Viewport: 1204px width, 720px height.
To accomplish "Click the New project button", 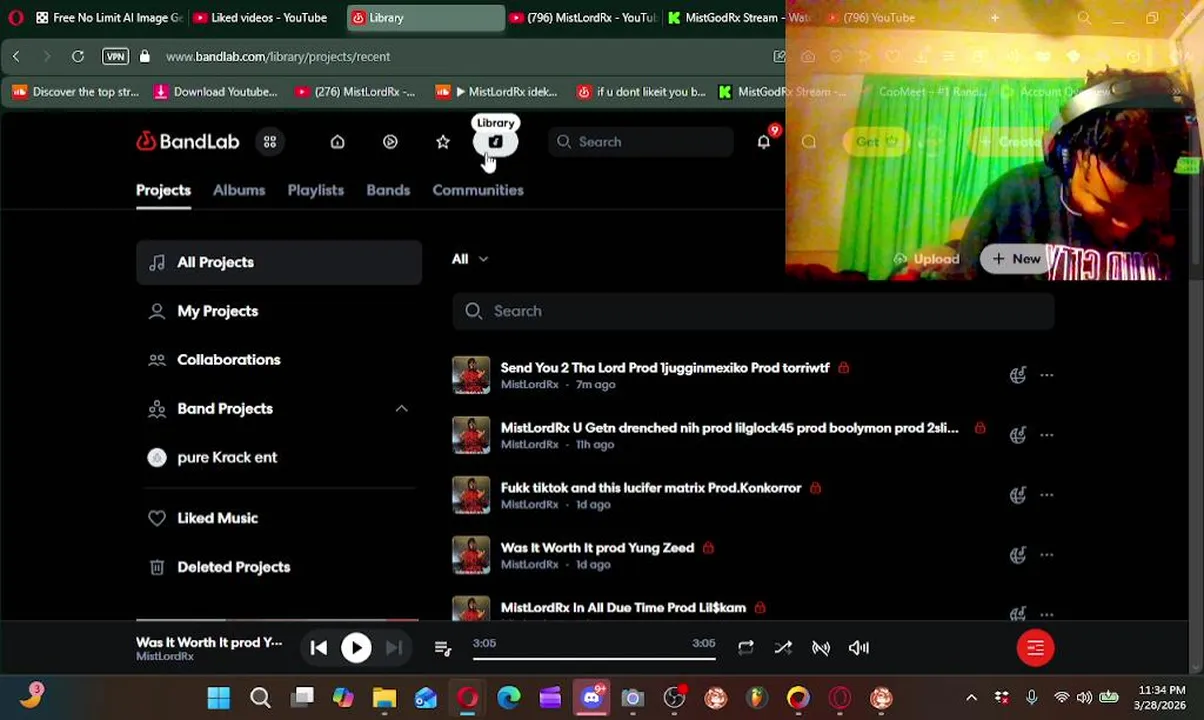I will pyautogui.click(x=1016, y=259).
